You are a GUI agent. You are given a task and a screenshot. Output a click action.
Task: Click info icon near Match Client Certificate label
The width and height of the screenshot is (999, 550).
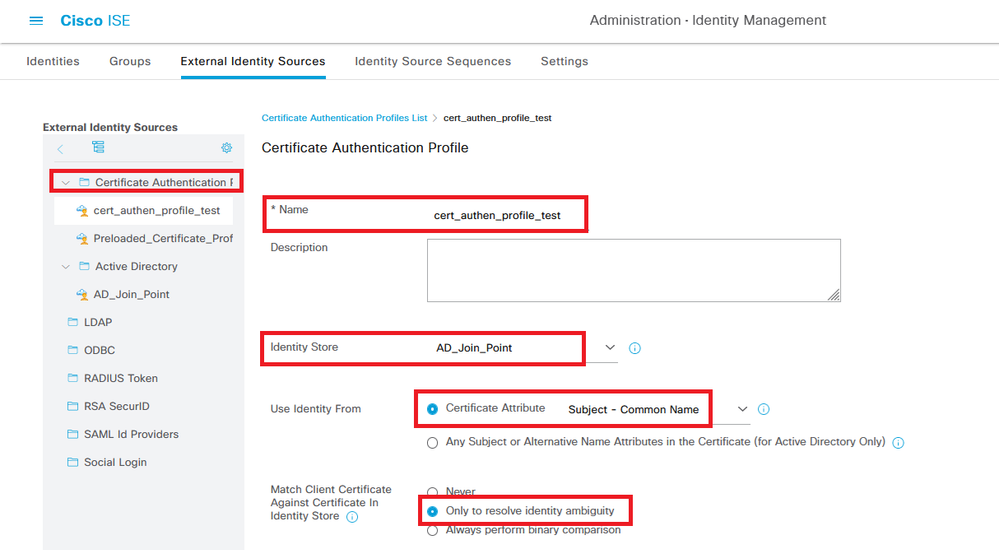(x=352, y=517)
